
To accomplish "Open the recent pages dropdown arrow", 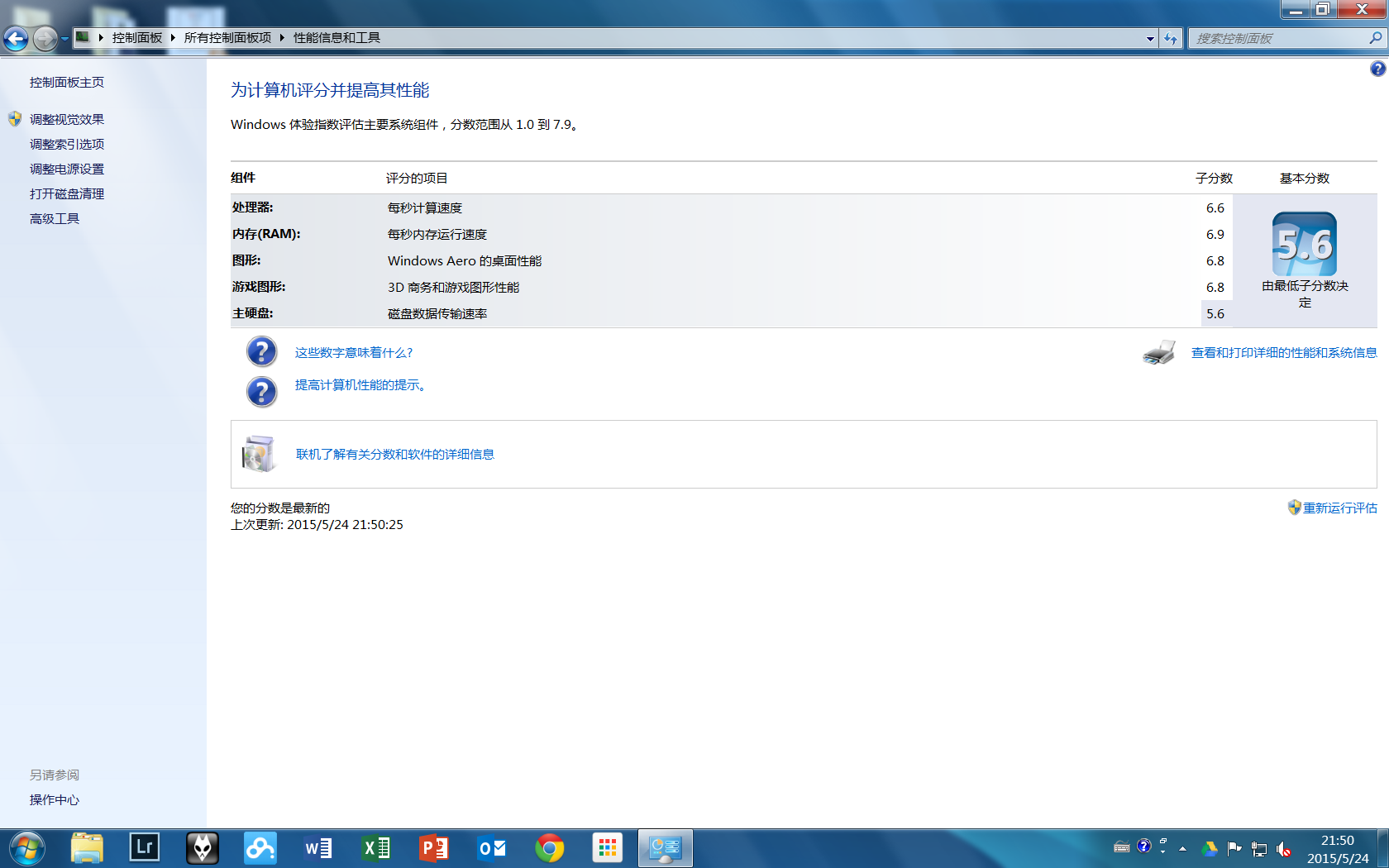I will (64, 38).
